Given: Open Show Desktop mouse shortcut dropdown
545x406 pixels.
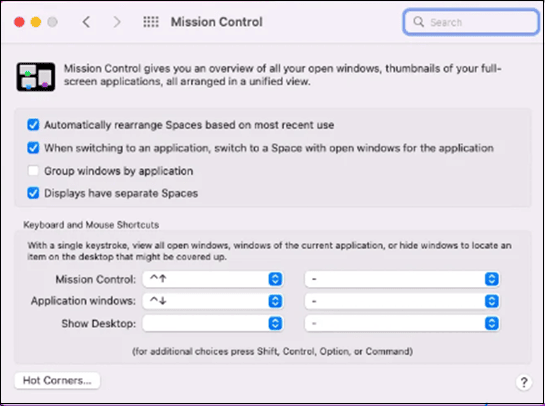Looking at the screenshot, I should pos(402,324).
